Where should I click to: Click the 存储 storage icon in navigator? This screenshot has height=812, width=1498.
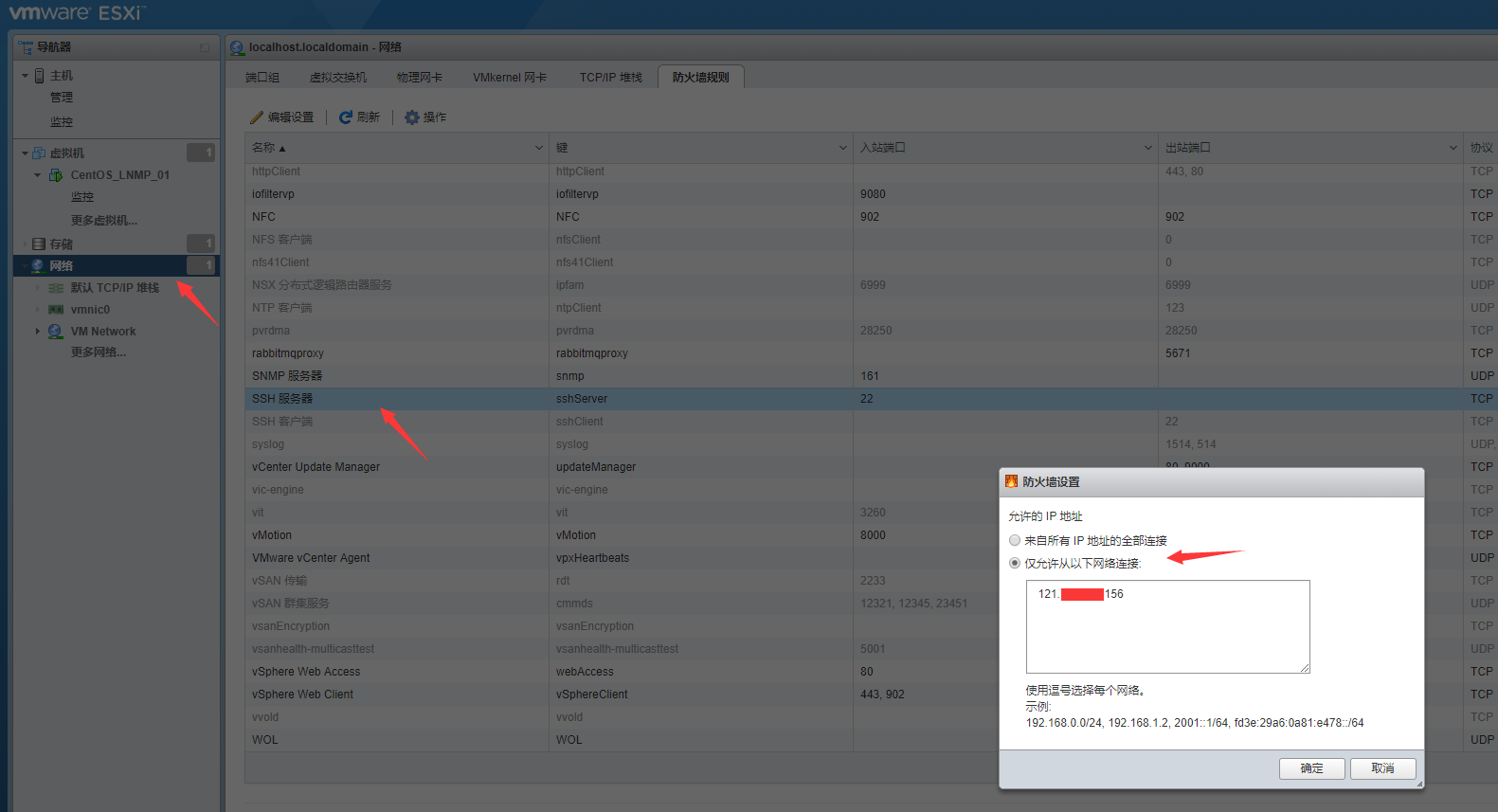39,244
